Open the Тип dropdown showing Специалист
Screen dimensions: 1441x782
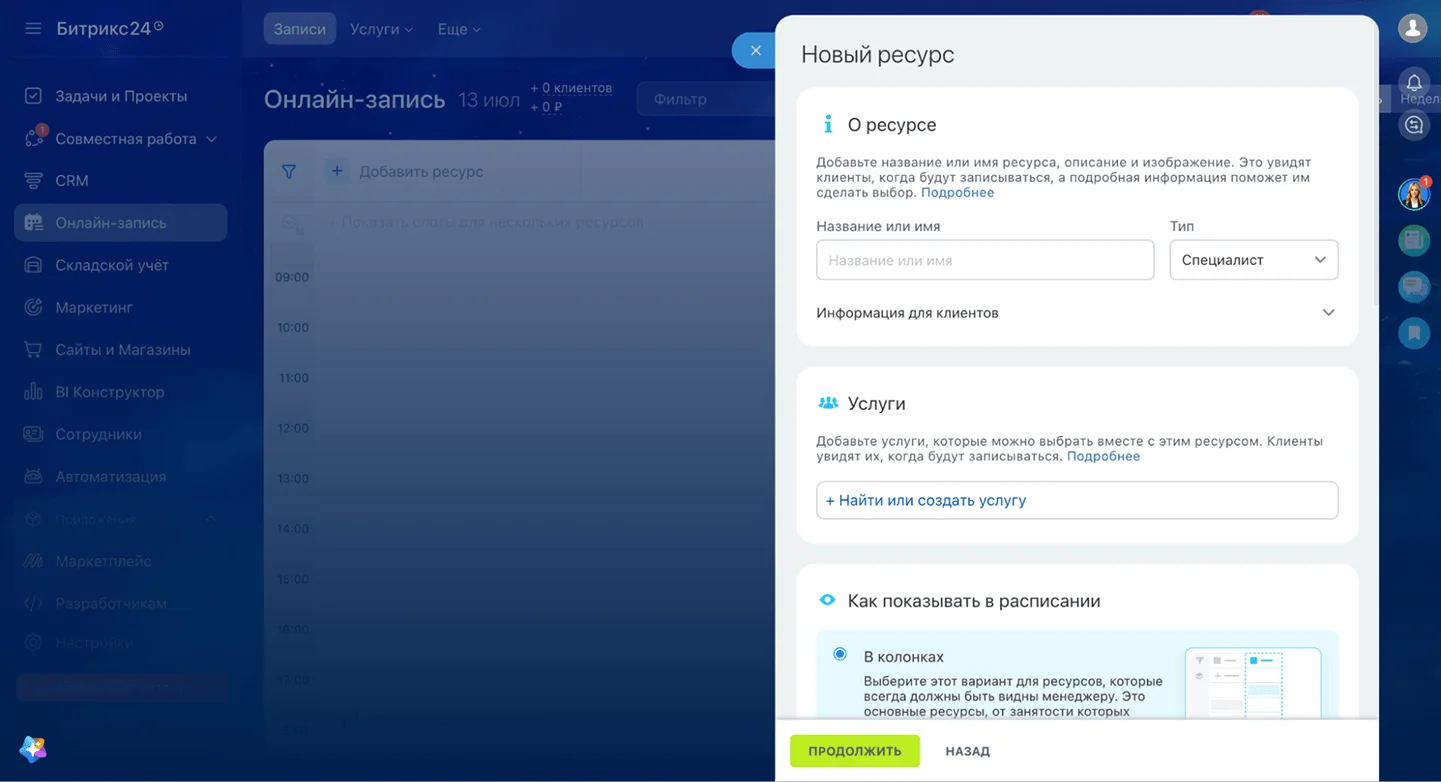pos(1254,260)
